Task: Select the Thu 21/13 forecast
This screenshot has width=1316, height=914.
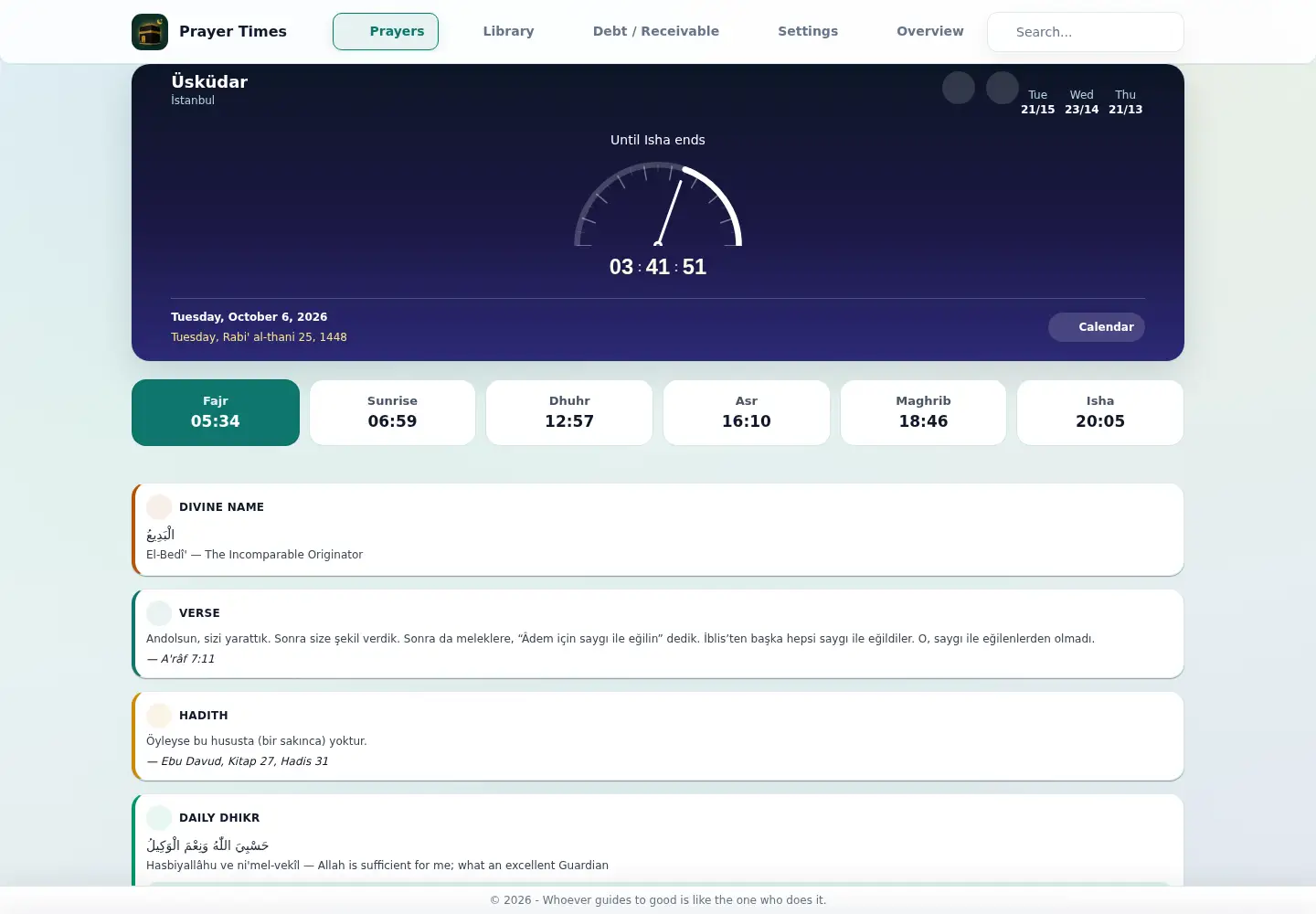Action: click(1126, 101)
